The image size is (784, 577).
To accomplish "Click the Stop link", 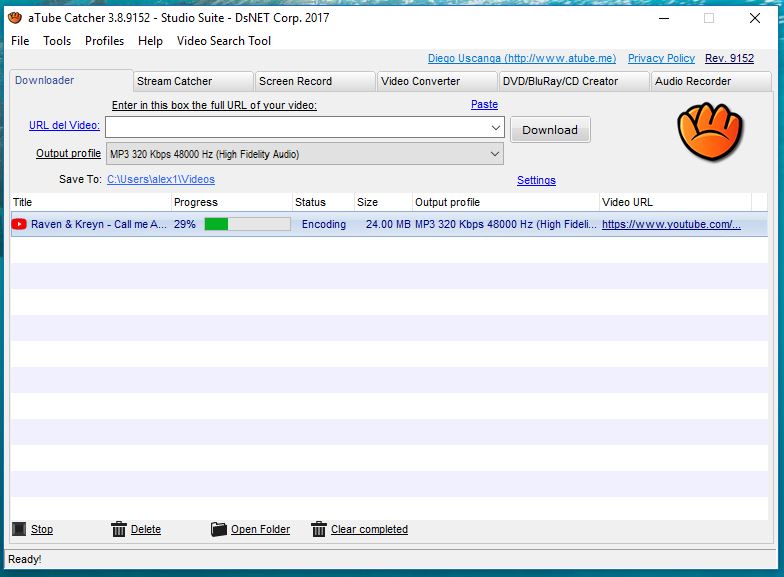I will [x=42, y=529].
